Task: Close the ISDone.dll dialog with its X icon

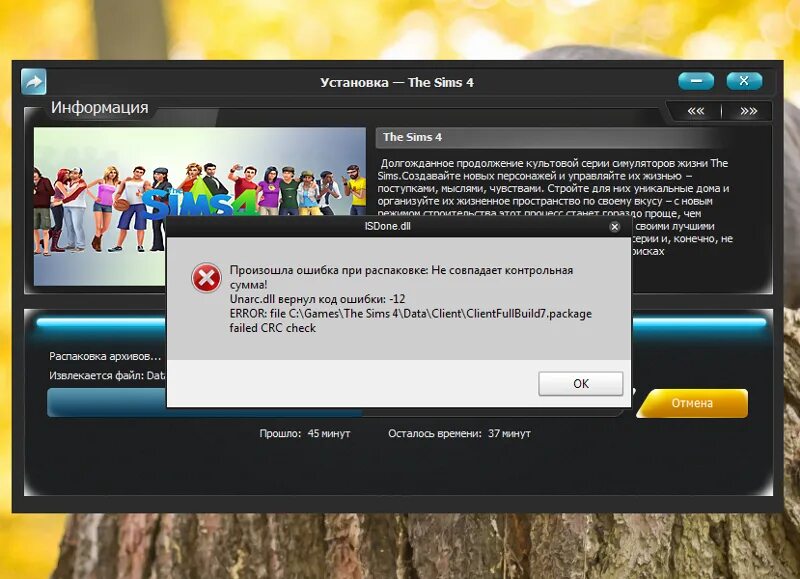Action: [615, 227]
